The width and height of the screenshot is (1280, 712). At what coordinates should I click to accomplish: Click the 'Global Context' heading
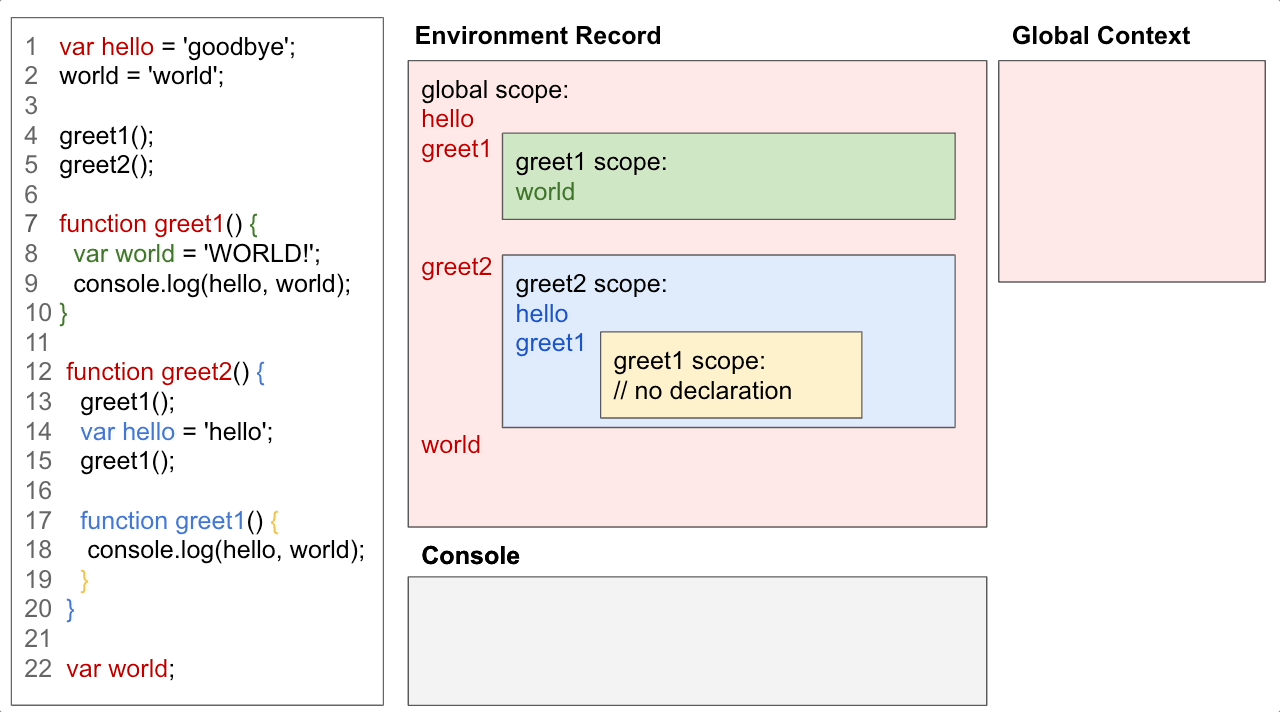1102,36
